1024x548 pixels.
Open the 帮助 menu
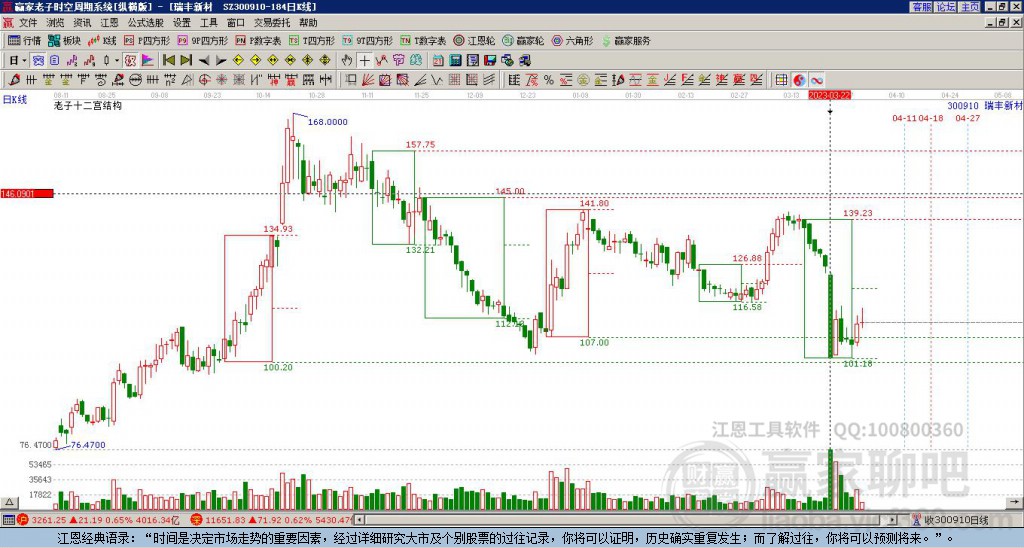(308, 23)
